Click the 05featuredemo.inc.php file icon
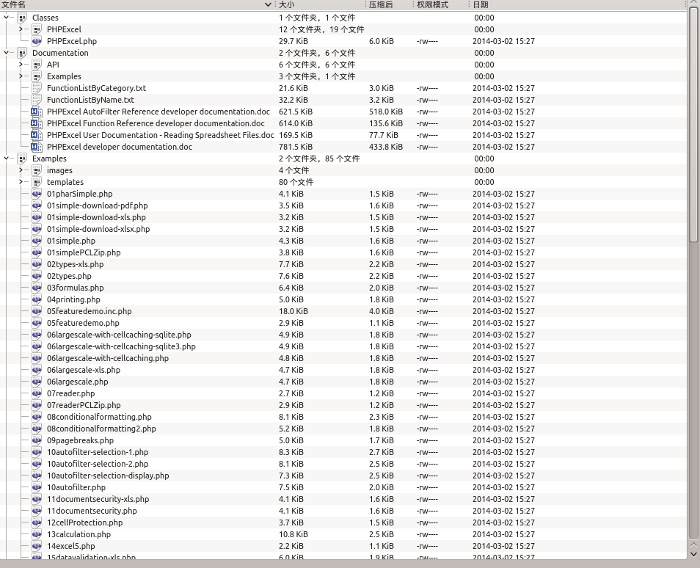Image resolution: width=700 pixels, height=568 pixels. click(x=37, y=311)
